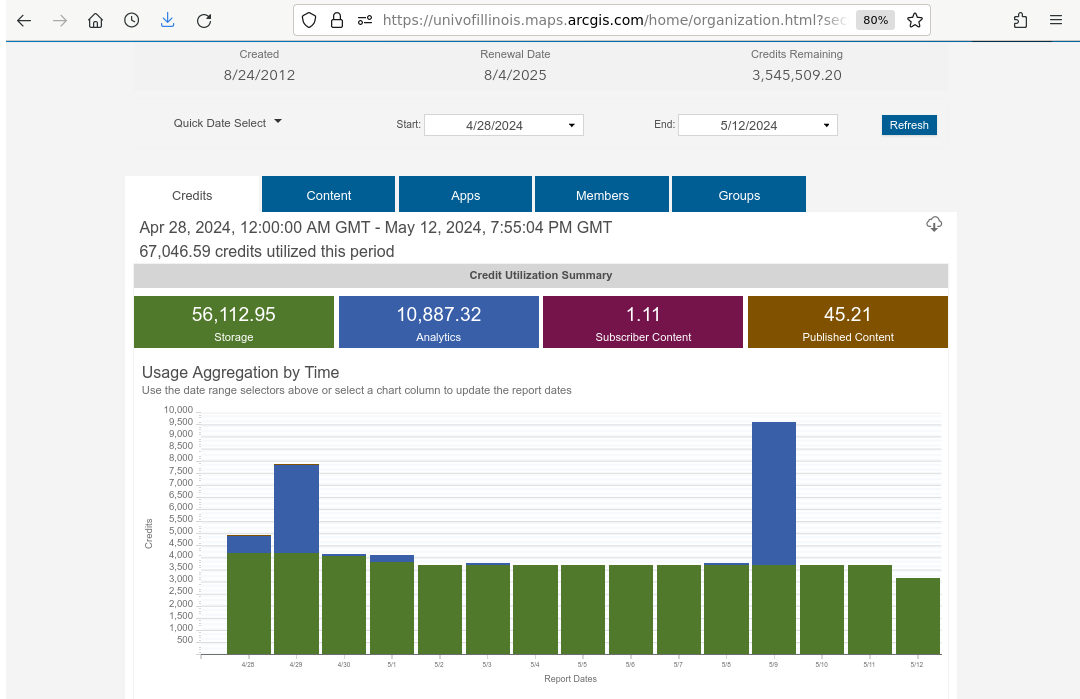The height and width of the screenshot is (699, 1080).
Task: Bookmark this page with the star icon
Action: point(914,20)
